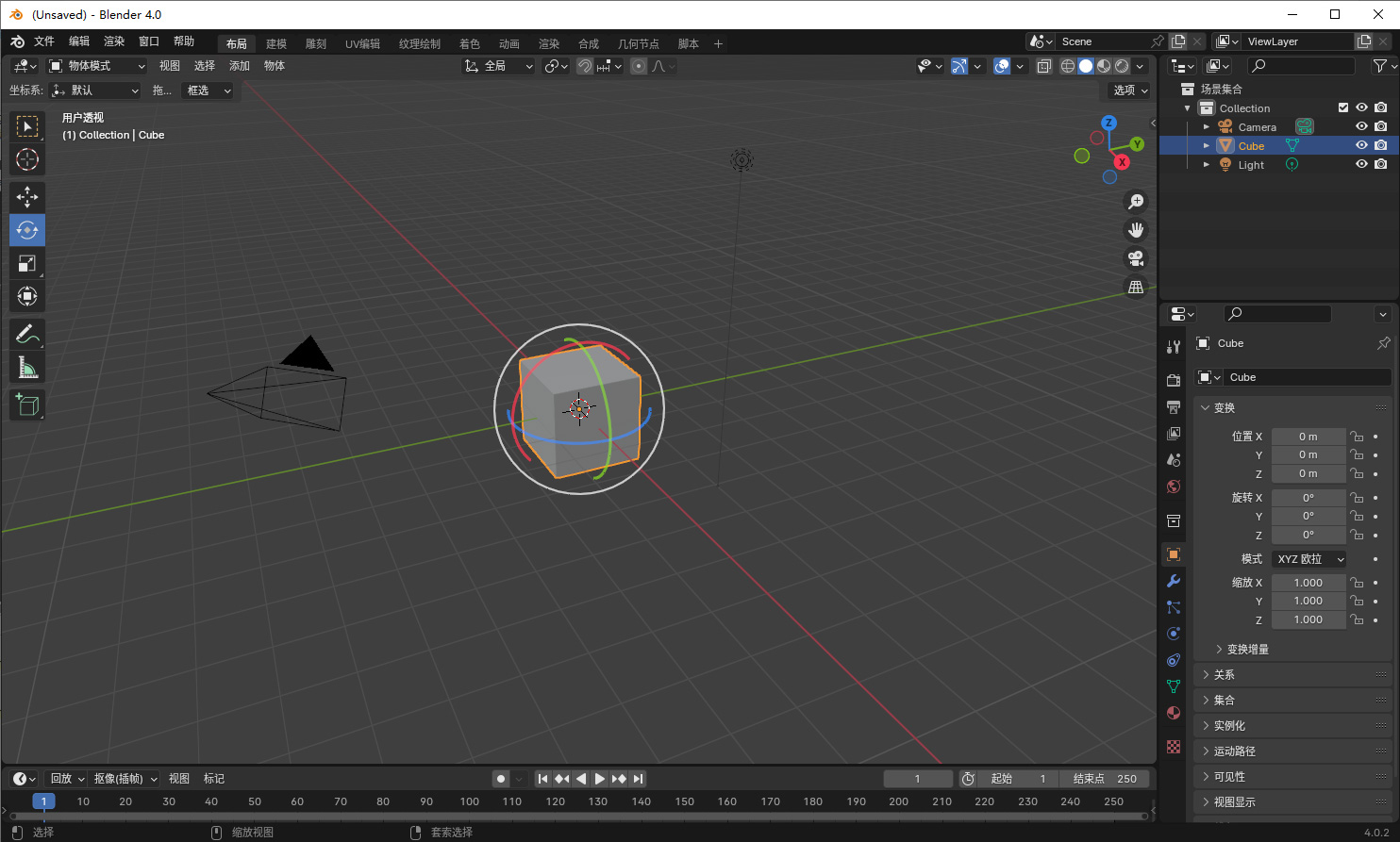Open the viewport View menu

tap(170, 66)
